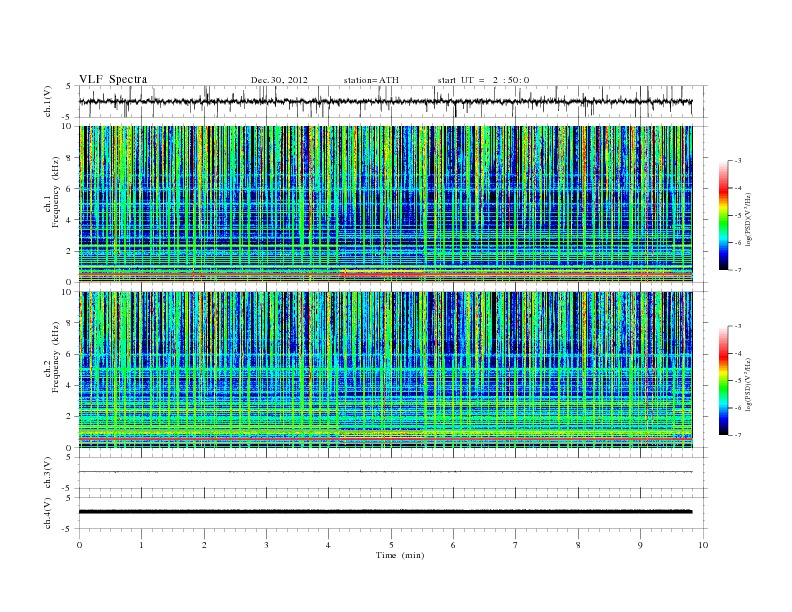Select the "start UT = 2 :50: 0" text
This screenshot has height=612, width=792.
[483, 80]
